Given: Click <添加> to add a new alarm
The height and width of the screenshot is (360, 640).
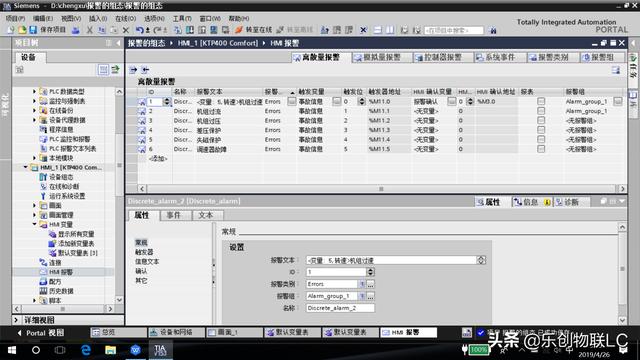Looking at the screenshot, I should pos(158,158).
